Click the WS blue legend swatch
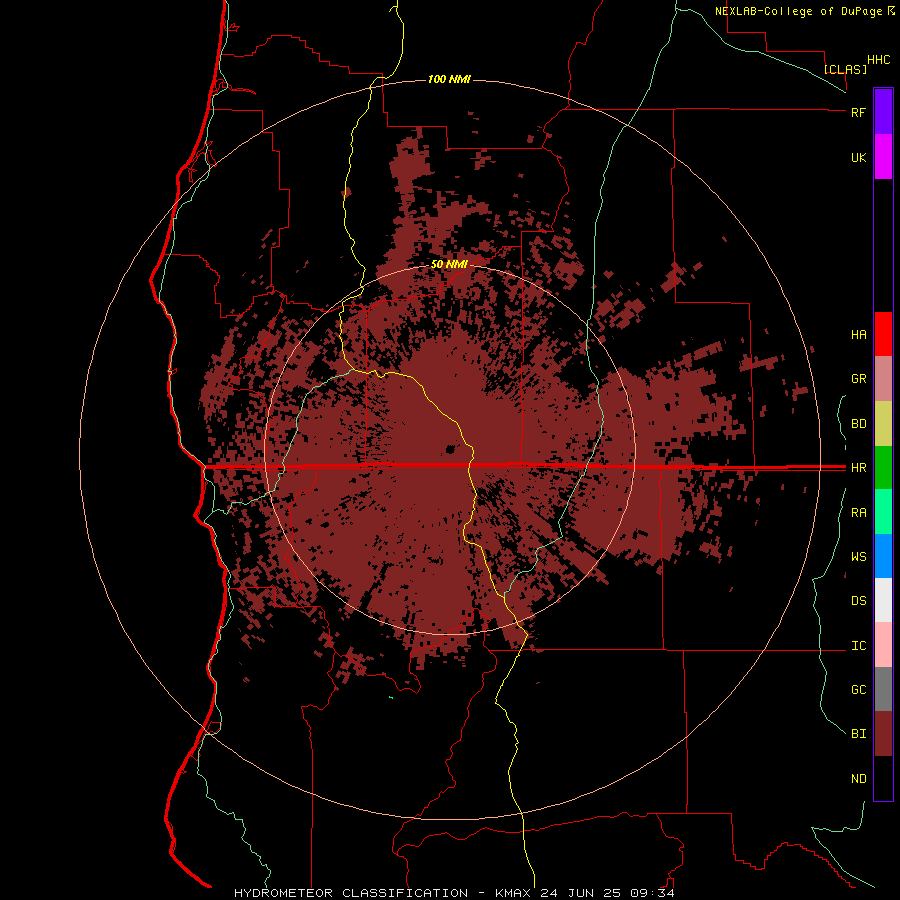Screen dimensions: 900x900 pos(883,556)
